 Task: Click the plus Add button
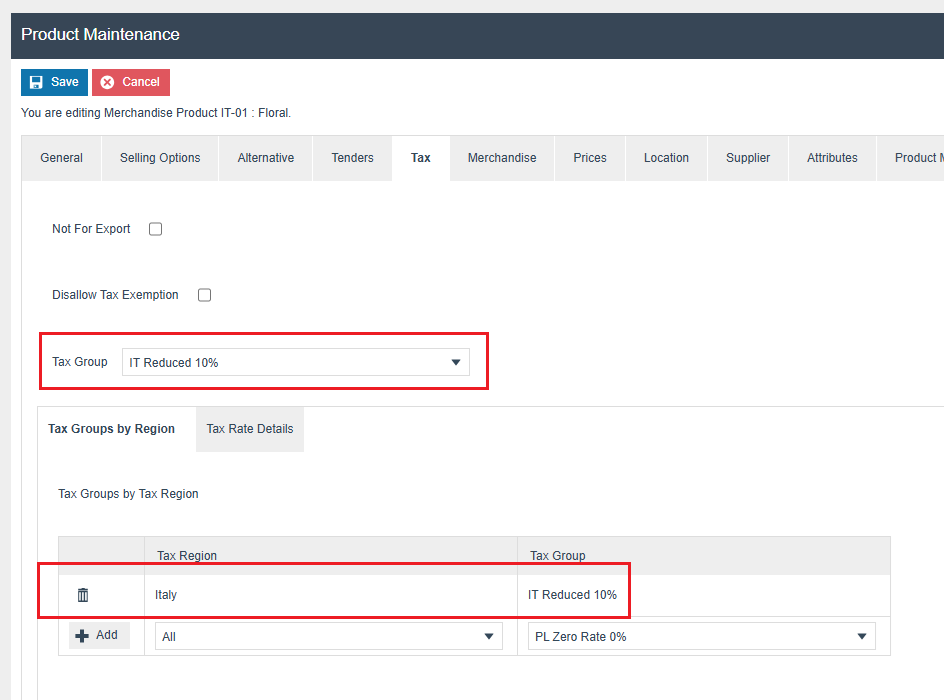click(x=98, y=636)
